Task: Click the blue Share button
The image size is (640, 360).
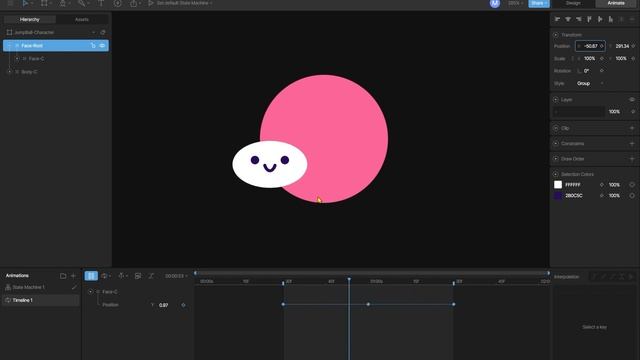Action: click(x=539, y=3)
